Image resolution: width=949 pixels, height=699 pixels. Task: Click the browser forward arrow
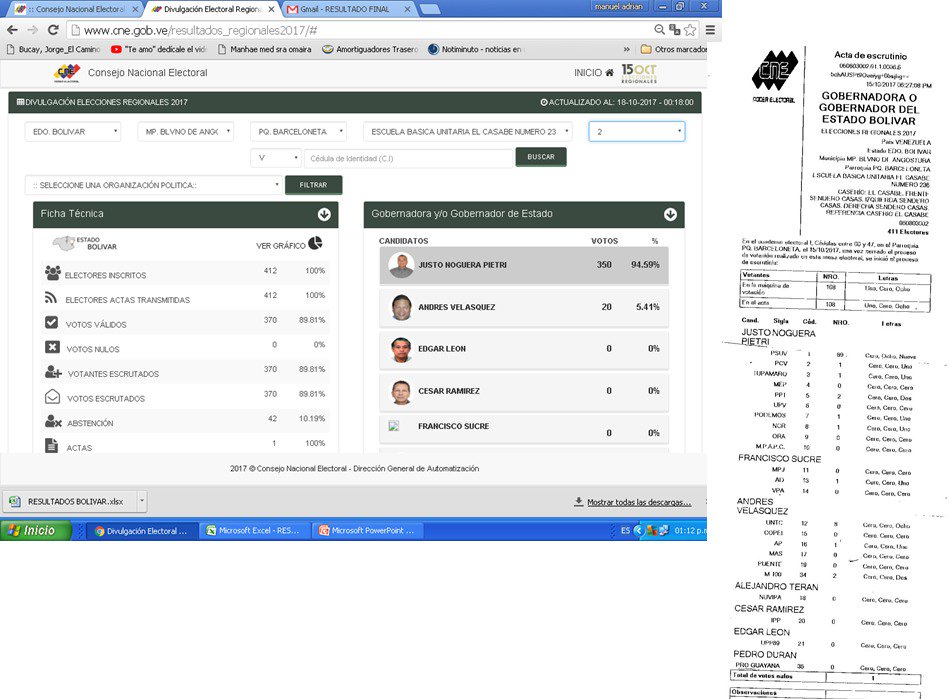[x=33, y=30]
